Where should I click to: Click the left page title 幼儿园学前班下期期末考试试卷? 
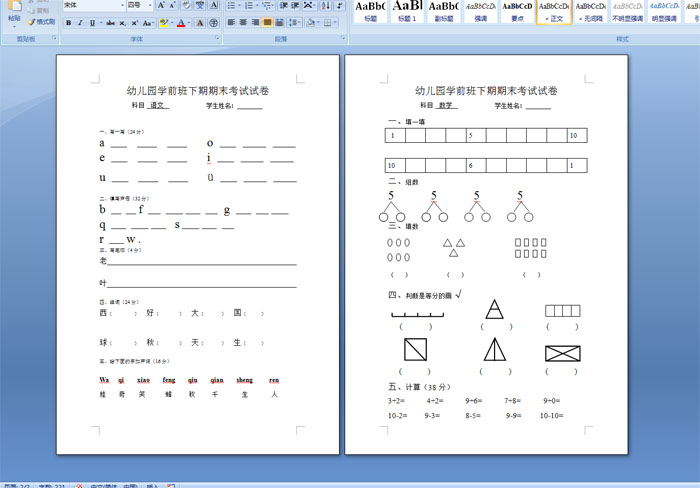tap(198, 91)
